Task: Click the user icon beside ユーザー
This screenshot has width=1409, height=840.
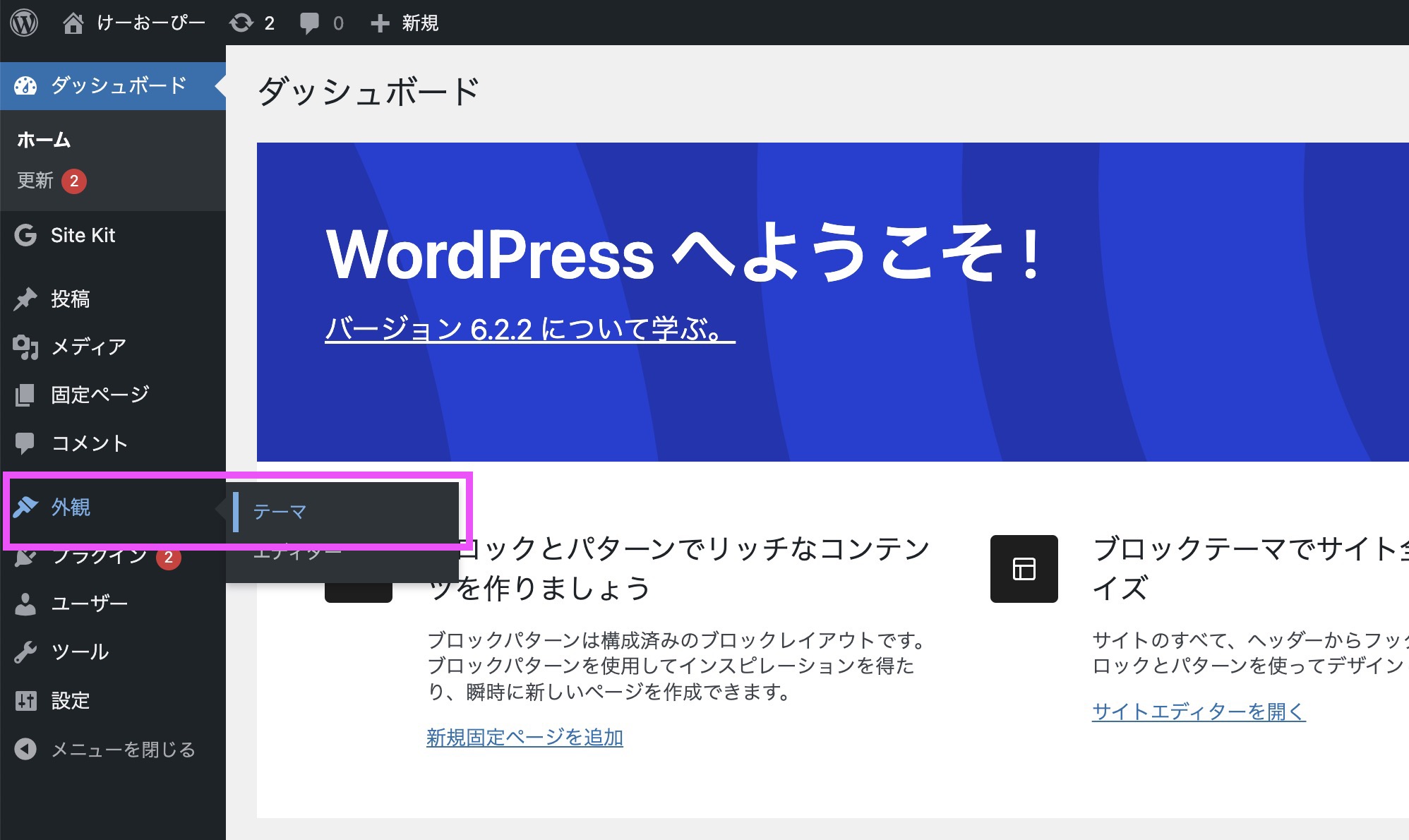Action: (25, 604)
